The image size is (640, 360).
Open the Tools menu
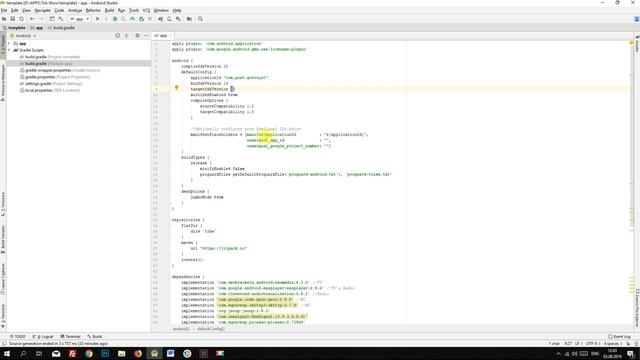tap(134, 10)
